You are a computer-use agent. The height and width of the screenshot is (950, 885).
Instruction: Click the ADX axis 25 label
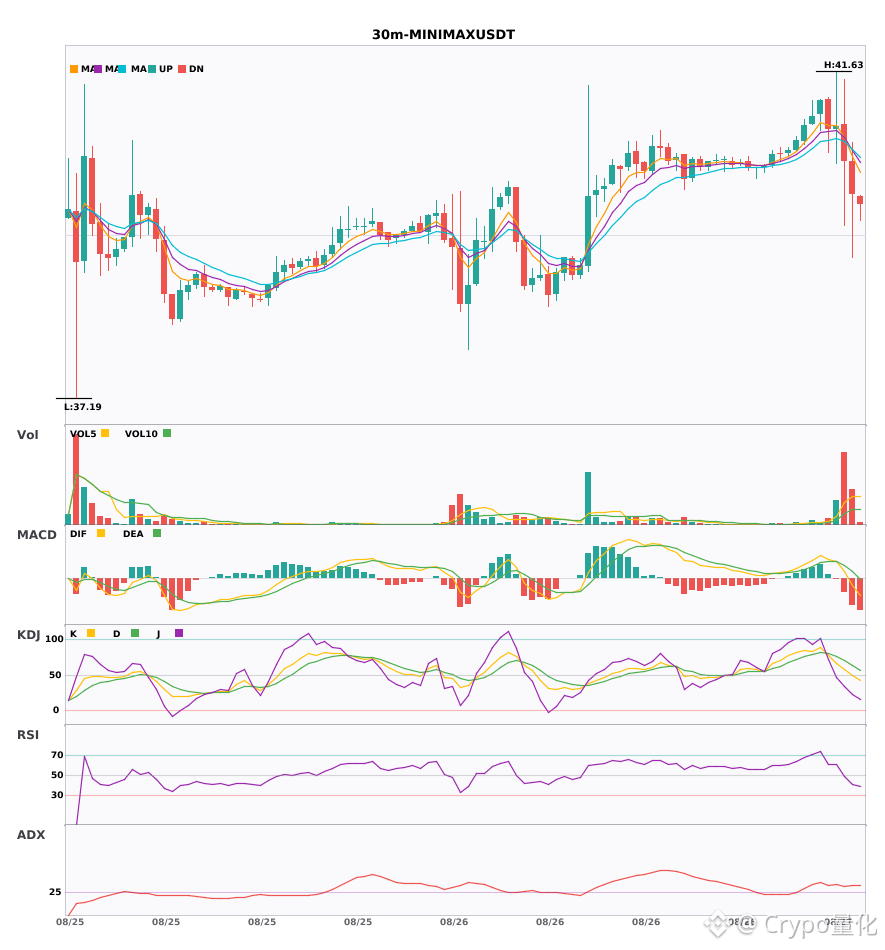pos(55,892)
